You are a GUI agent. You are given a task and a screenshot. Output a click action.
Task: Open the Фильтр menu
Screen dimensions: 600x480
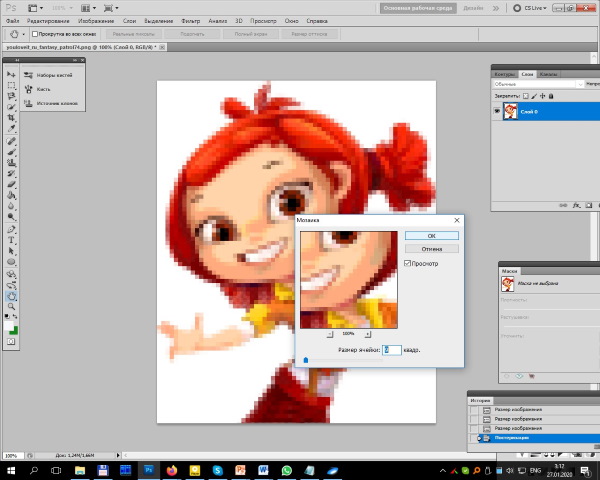[x=190, y=21]
